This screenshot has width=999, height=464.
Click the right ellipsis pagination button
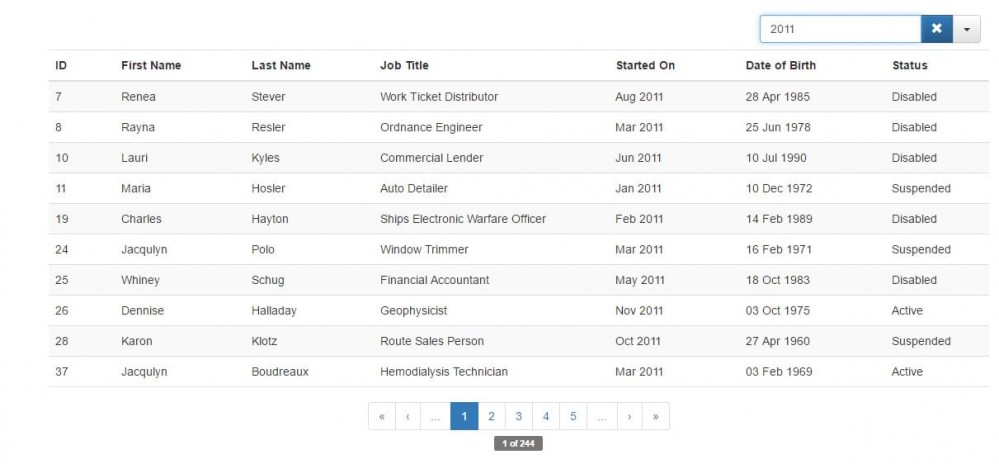pos(601,416)
